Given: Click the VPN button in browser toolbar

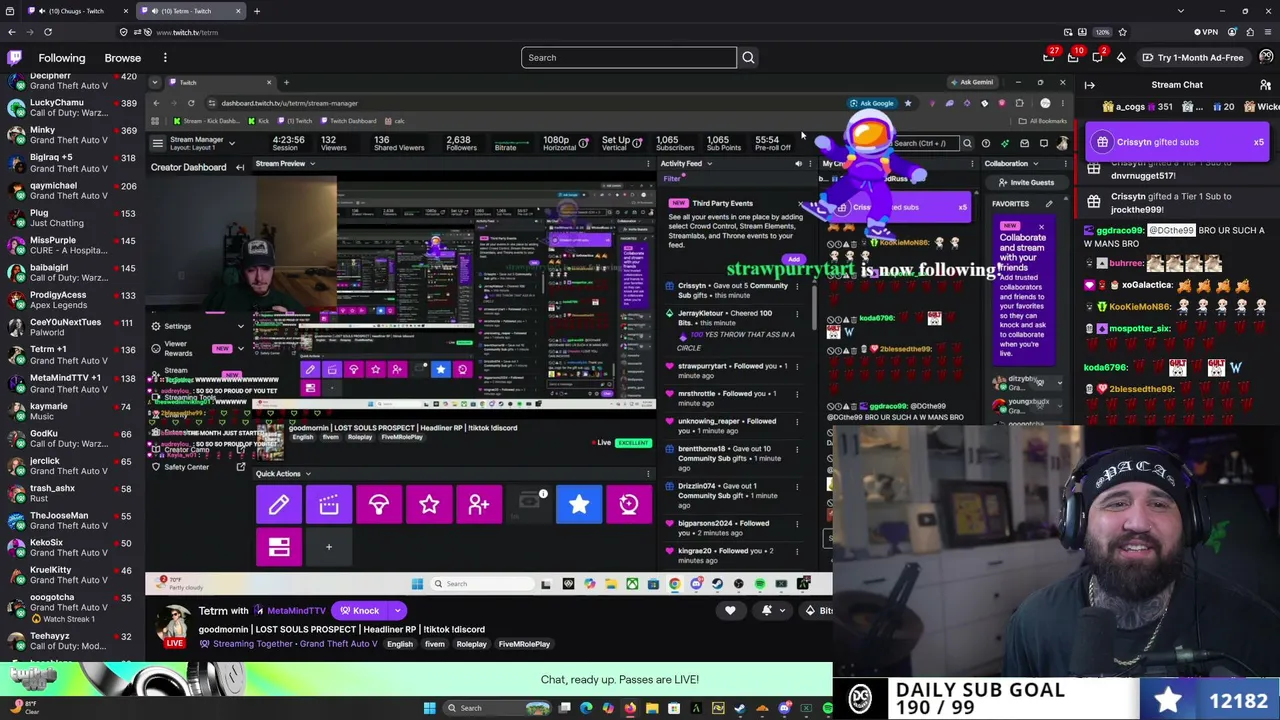Looking at the screenshot, I should [x=1205, y=32].
